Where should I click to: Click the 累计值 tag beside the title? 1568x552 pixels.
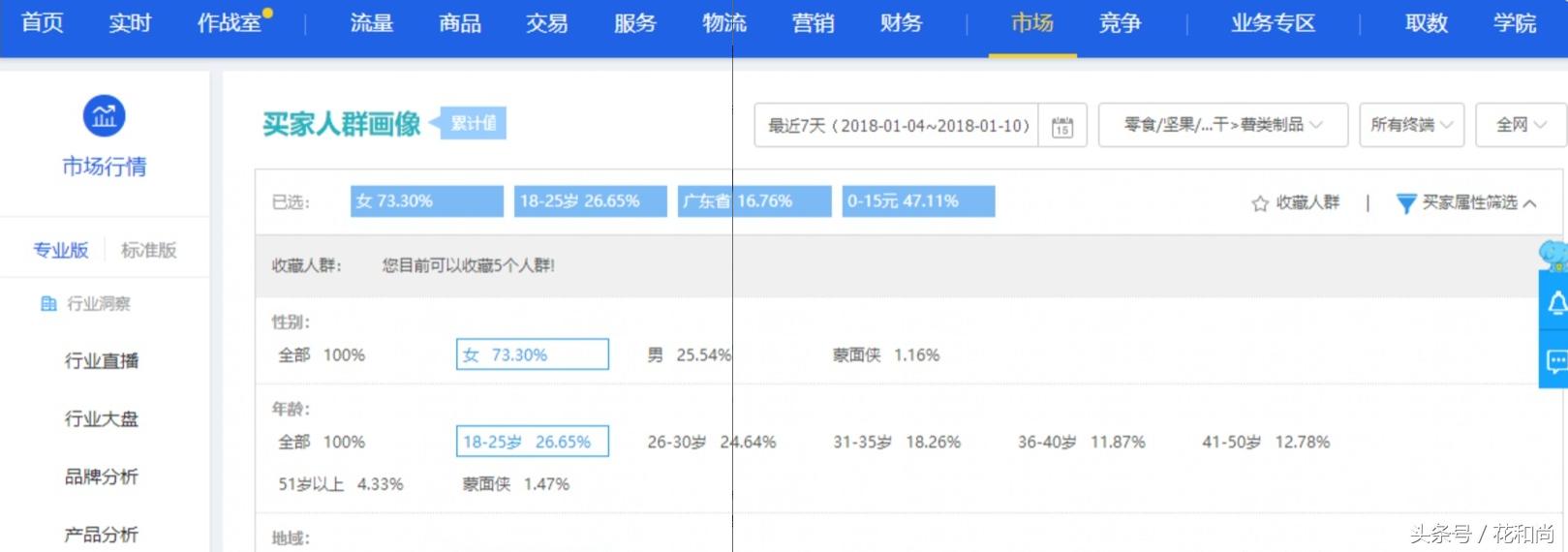(473, 123)
